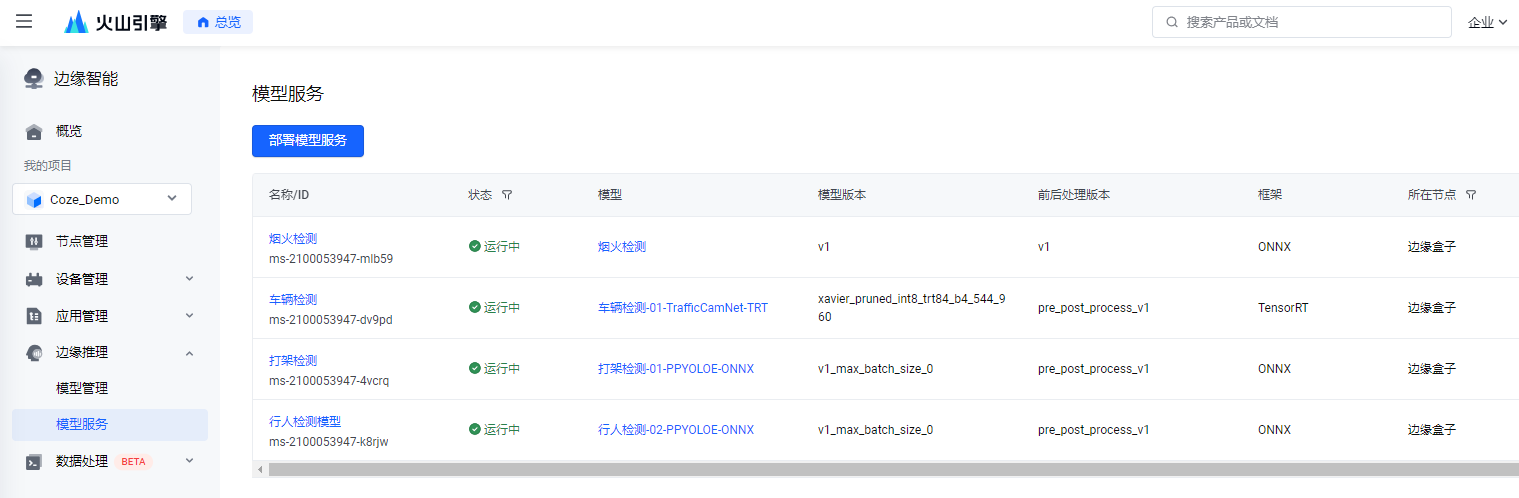
Task: Click the Volcano Engine logo
Action: (x=115, y=22)
